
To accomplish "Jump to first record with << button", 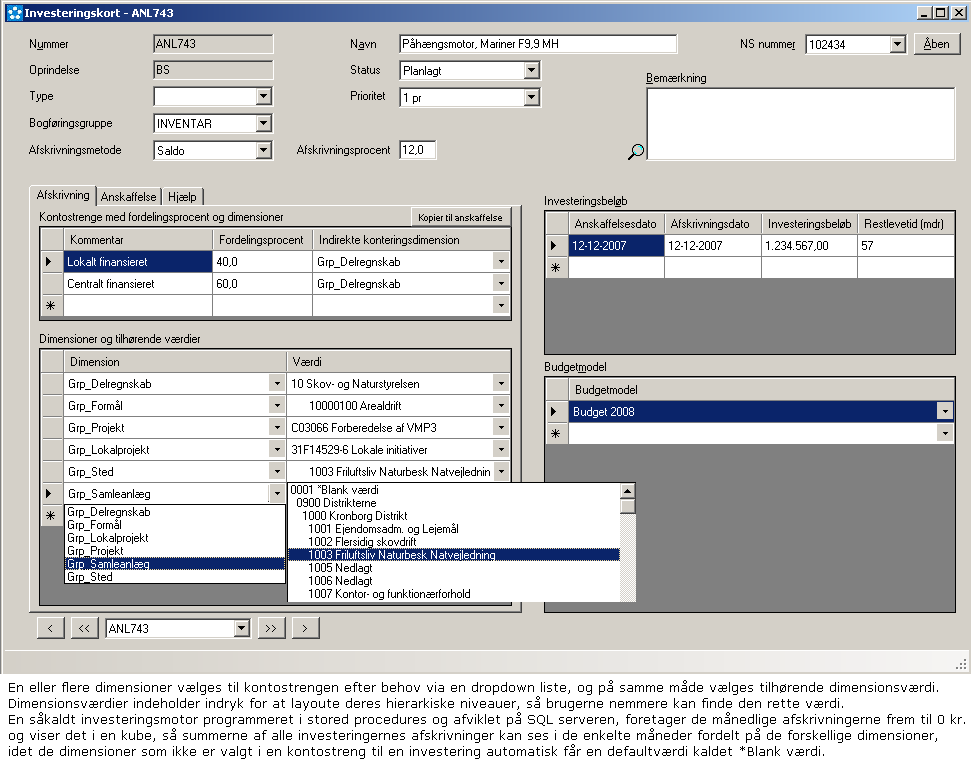I will [84, 629].
